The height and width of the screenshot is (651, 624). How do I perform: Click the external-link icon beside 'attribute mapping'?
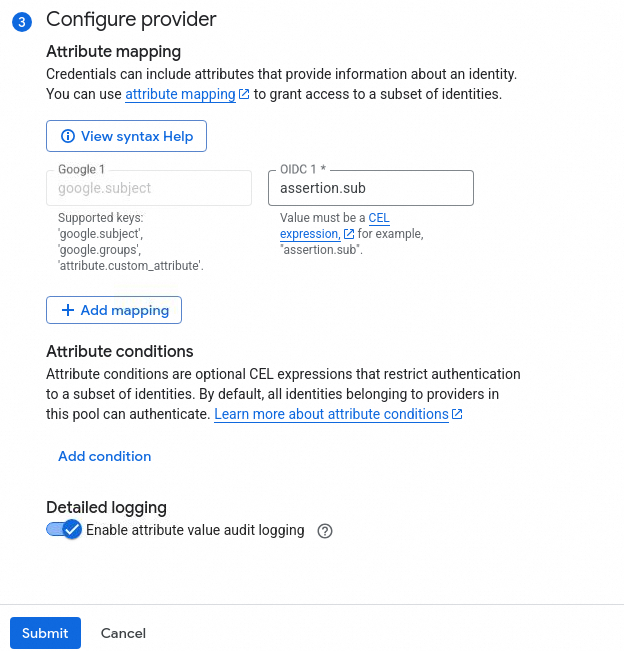click(x=244, y=95)
